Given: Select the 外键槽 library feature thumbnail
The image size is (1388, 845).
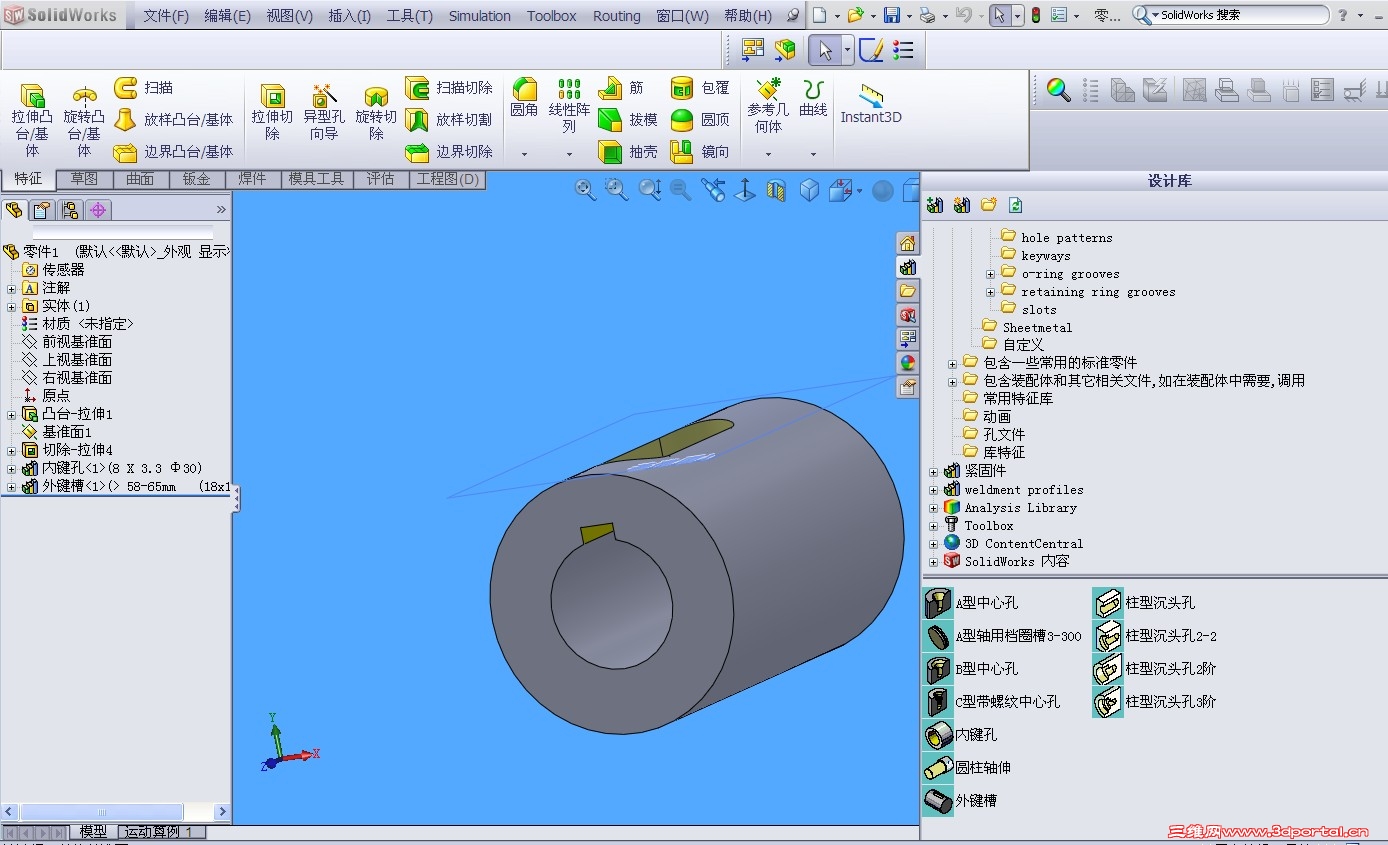Looking at the screenshot, I should 939,801.
